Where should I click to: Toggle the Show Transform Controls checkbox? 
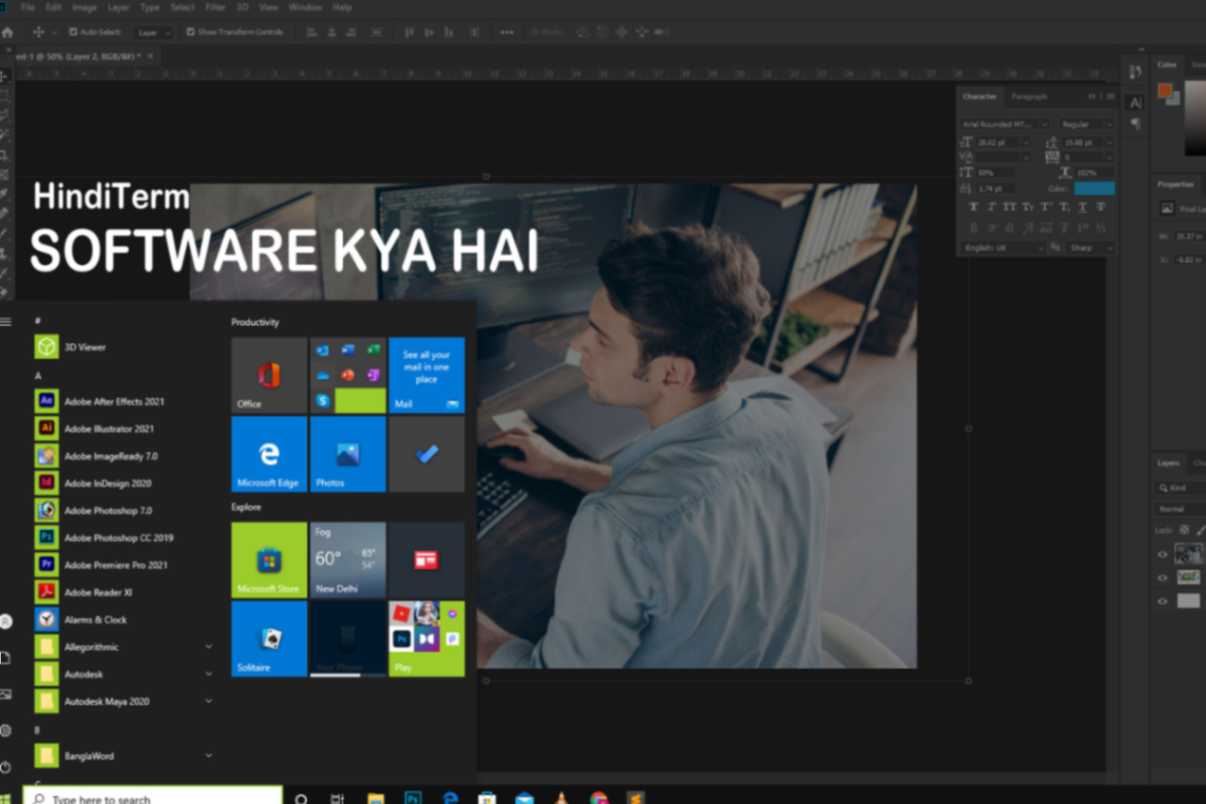[189, 31]
